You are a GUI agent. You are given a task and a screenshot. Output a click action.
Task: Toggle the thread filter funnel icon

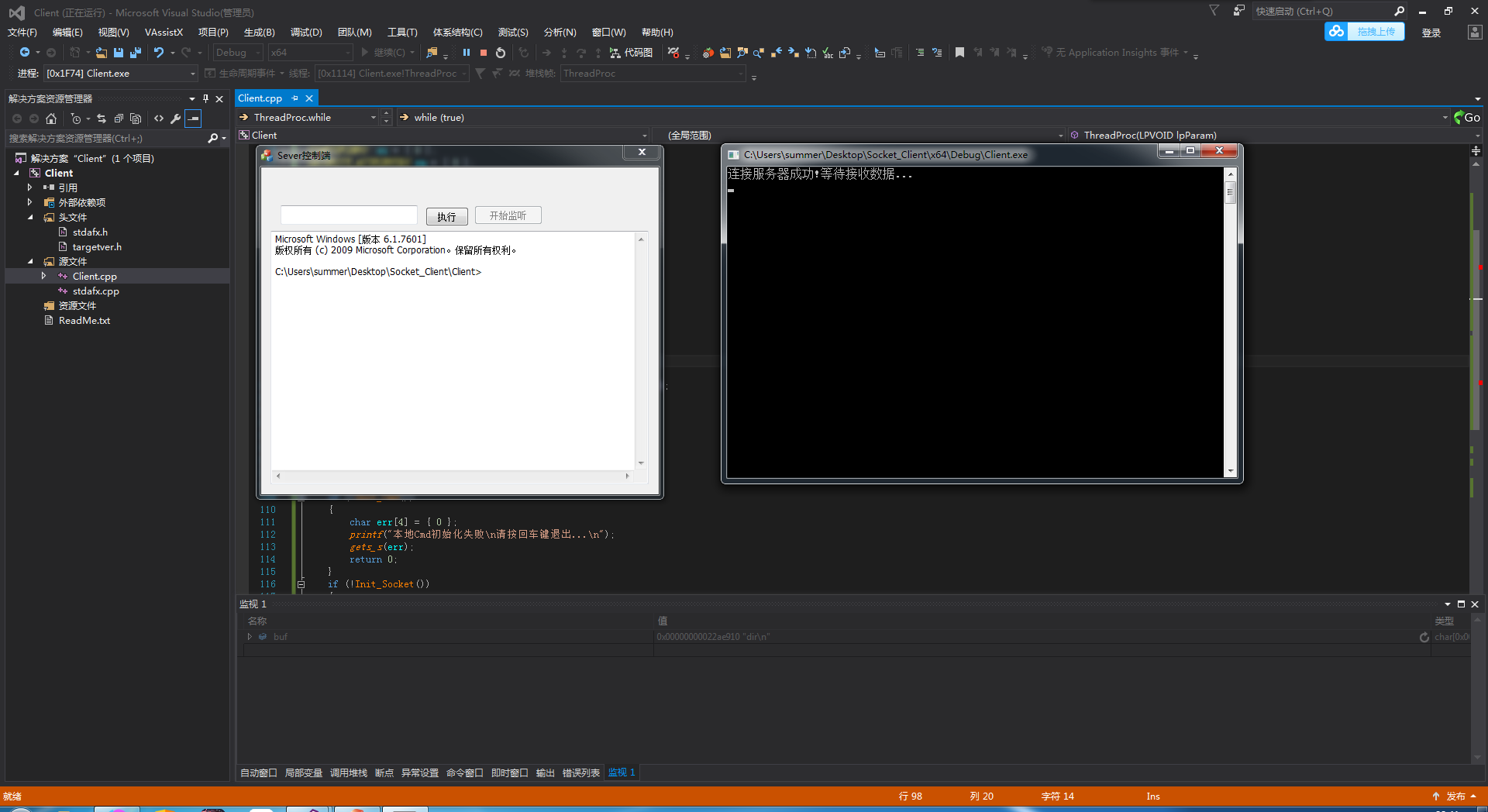pyautogui.click(x=480, y=74)
